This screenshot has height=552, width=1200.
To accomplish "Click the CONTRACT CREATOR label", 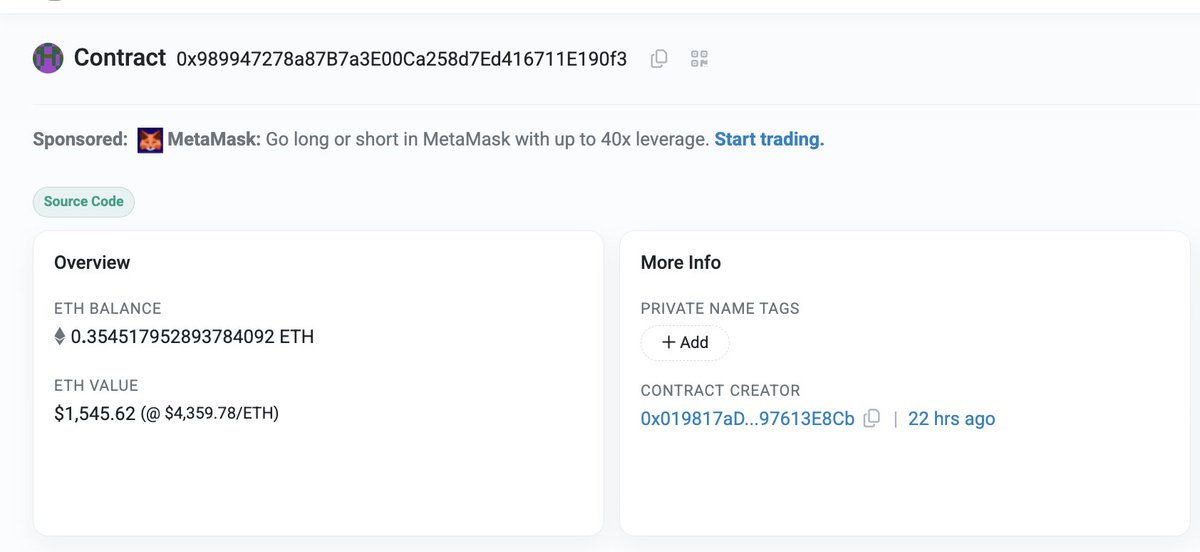I will tap(721, 390).
